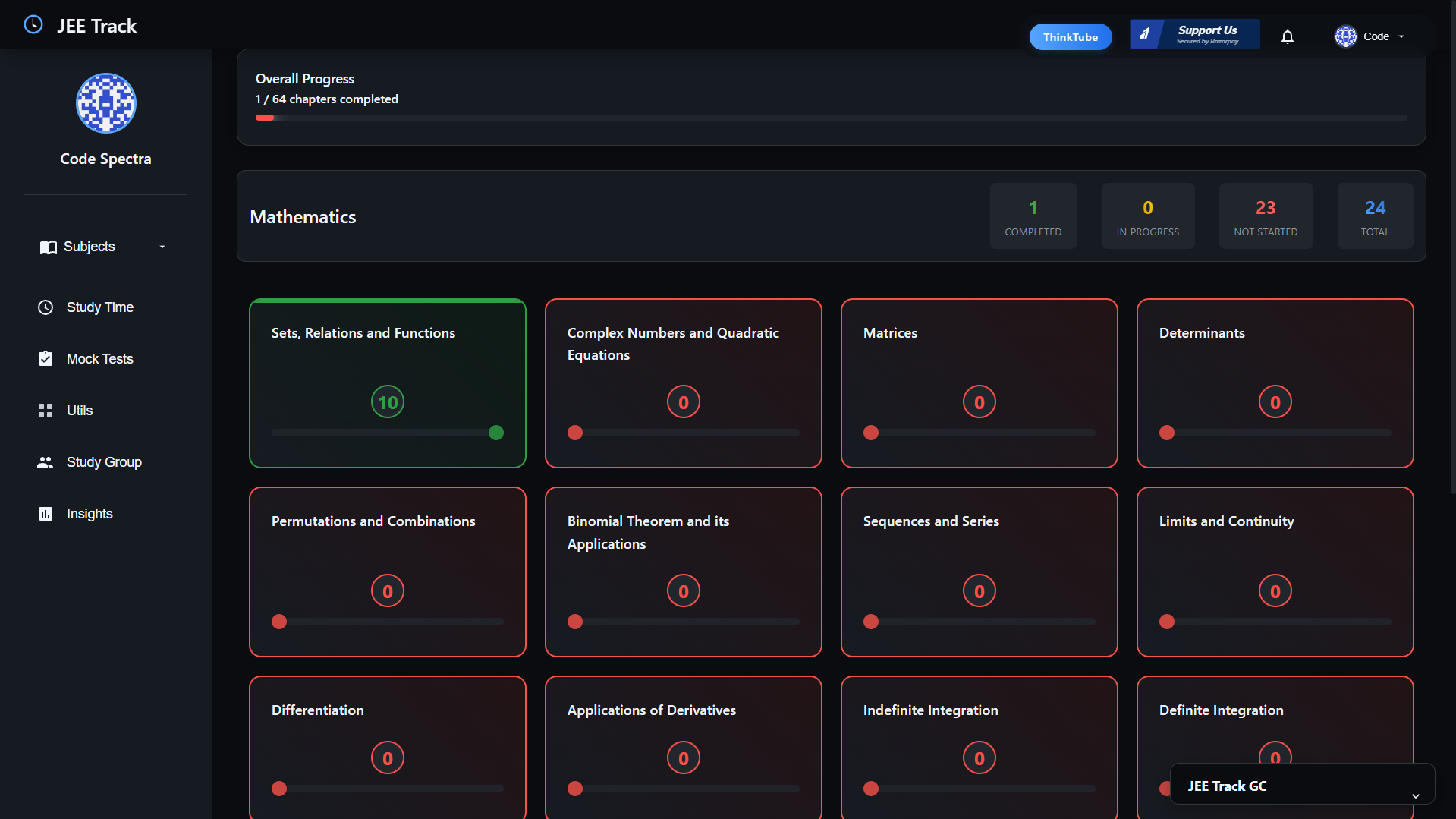Click 0 badge on Applications of Derivatives
Image resolution: width=1456 pixels, height=819 pixels.
tap(684, 758)
